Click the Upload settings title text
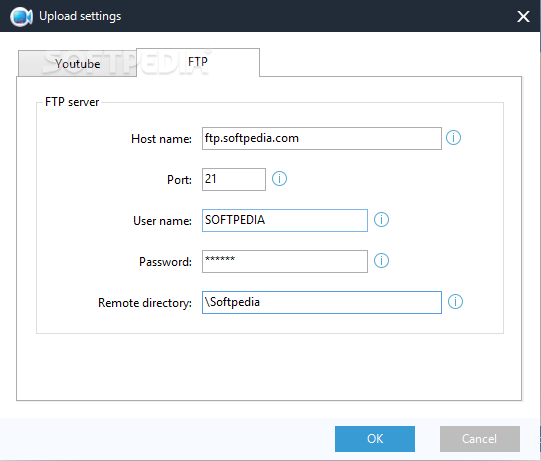 point(80,16)
